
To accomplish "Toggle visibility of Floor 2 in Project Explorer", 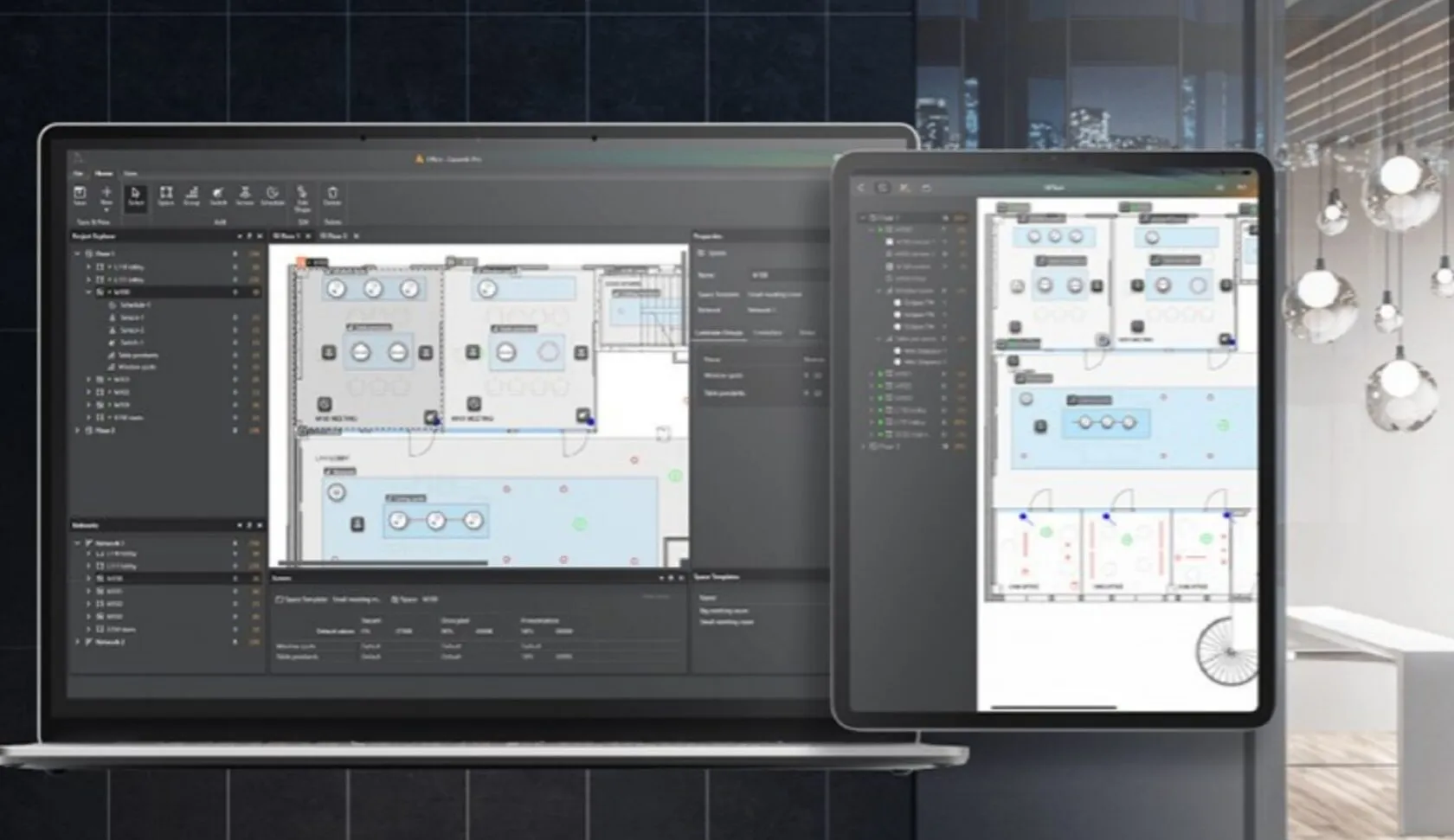I will tap(235, 430).
